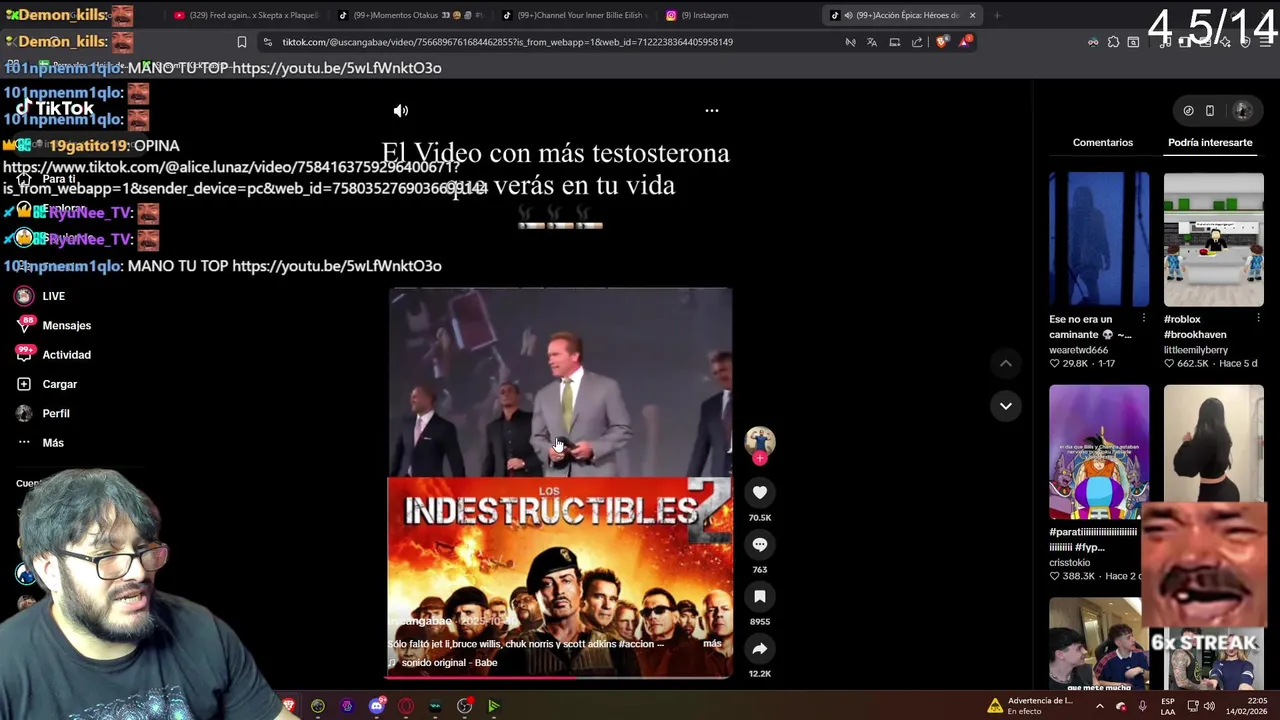Open a new browser tab with plus button

997,15
